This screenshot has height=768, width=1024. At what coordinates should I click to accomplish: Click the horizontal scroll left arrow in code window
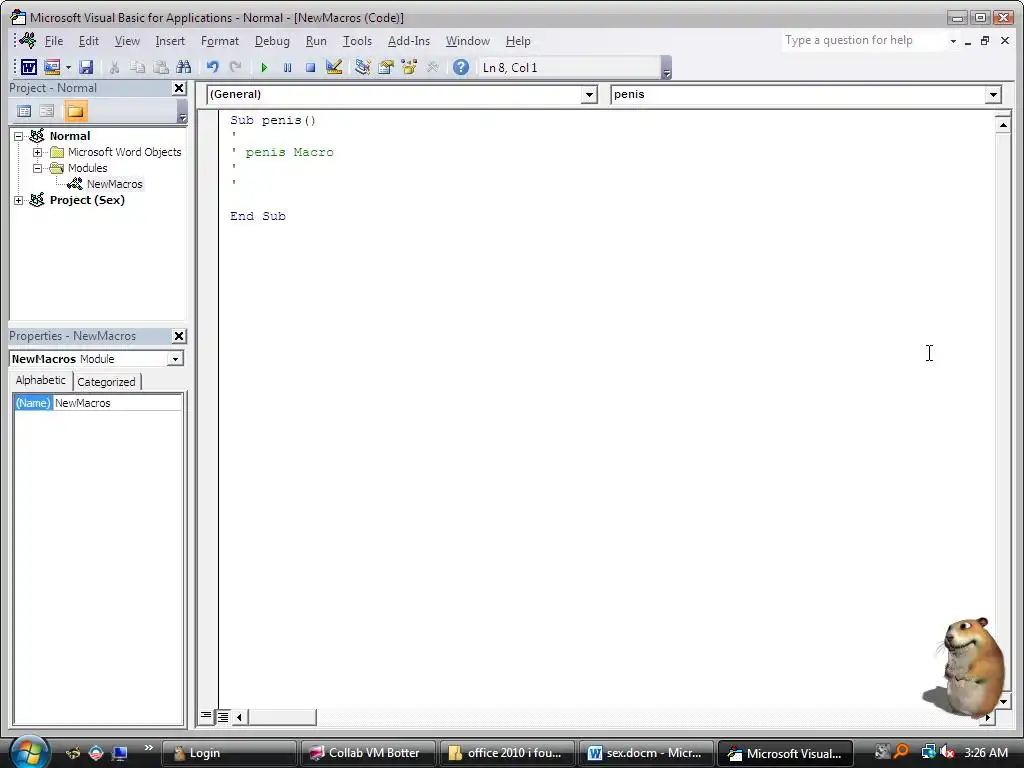click(239, 718)
